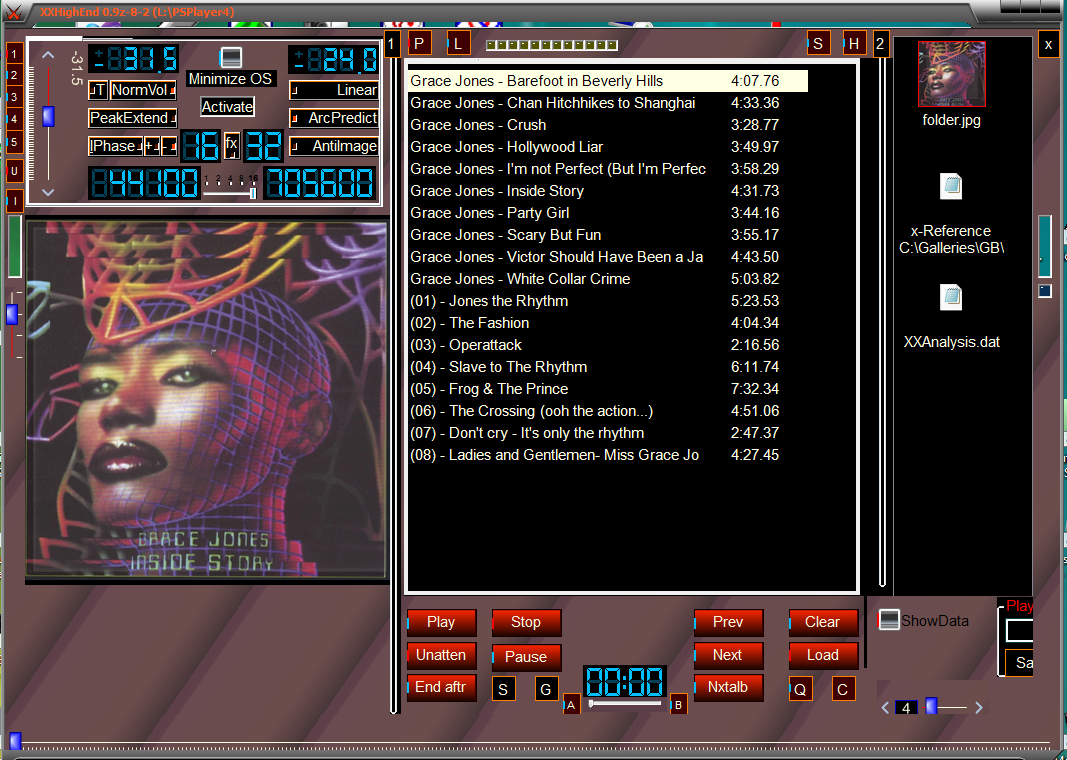This screenshot has width=1067, height=760.
Task: Select left sidebar button 1
Action: pos(14,53)
